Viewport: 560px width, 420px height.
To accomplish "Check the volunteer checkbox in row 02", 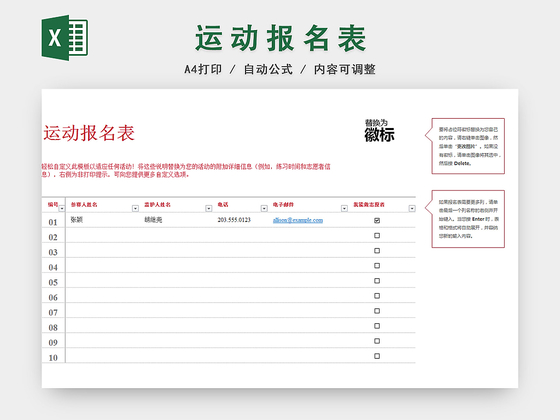I will click(x=377, y=235).
